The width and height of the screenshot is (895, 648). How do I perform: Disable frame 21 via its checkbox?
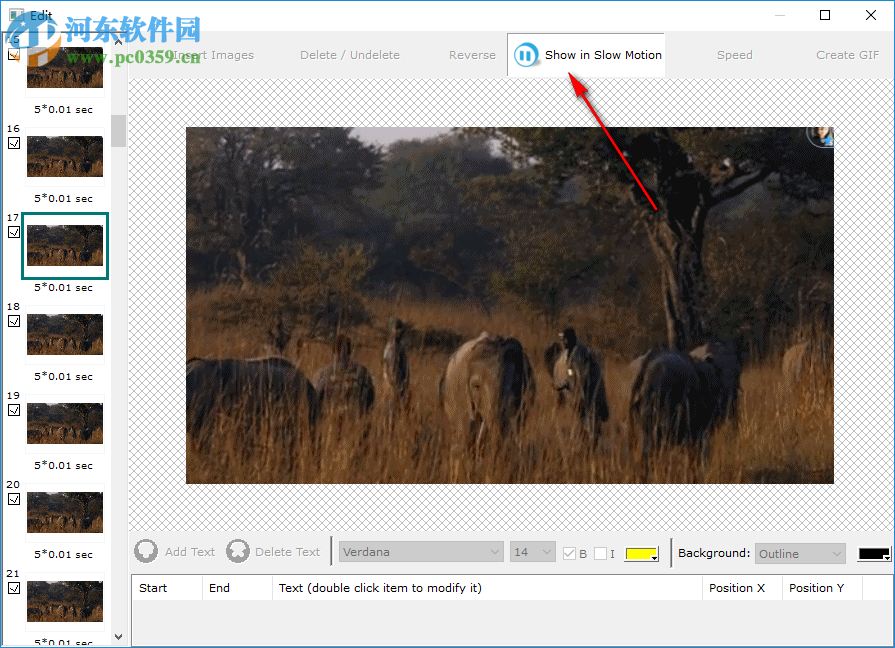pos(13,588)
